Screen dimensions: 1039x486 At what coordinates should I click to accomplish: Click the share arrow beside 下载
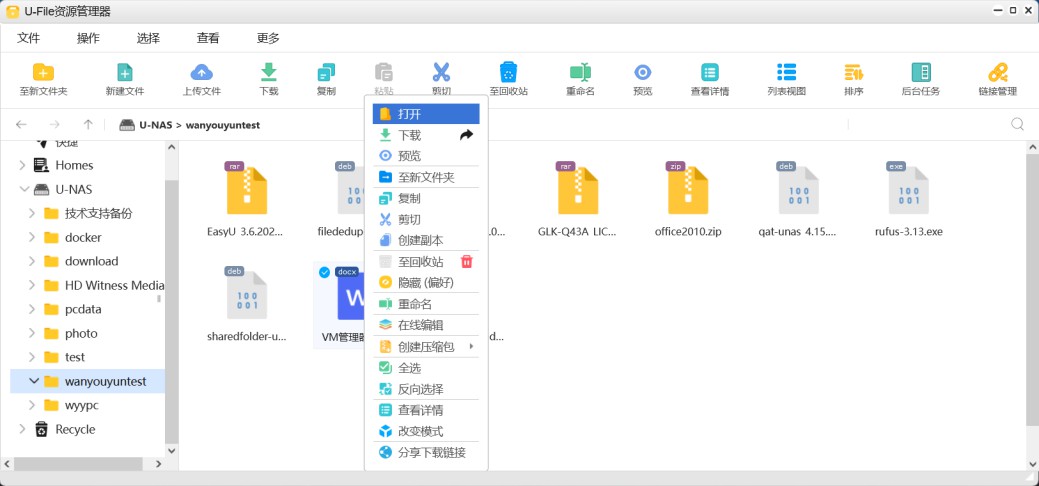pyautogui.click(x=466, y=135)
